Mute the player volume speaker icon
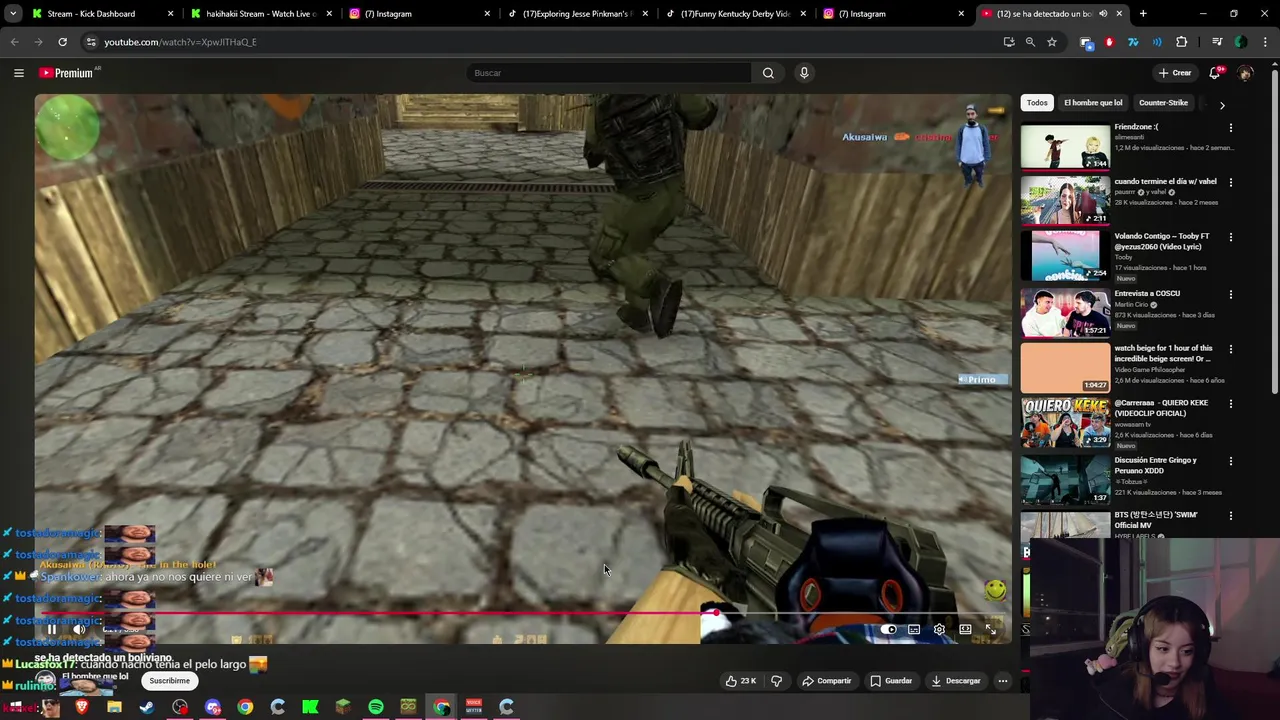Screen dimensions: 1280x720 [80, 629]
